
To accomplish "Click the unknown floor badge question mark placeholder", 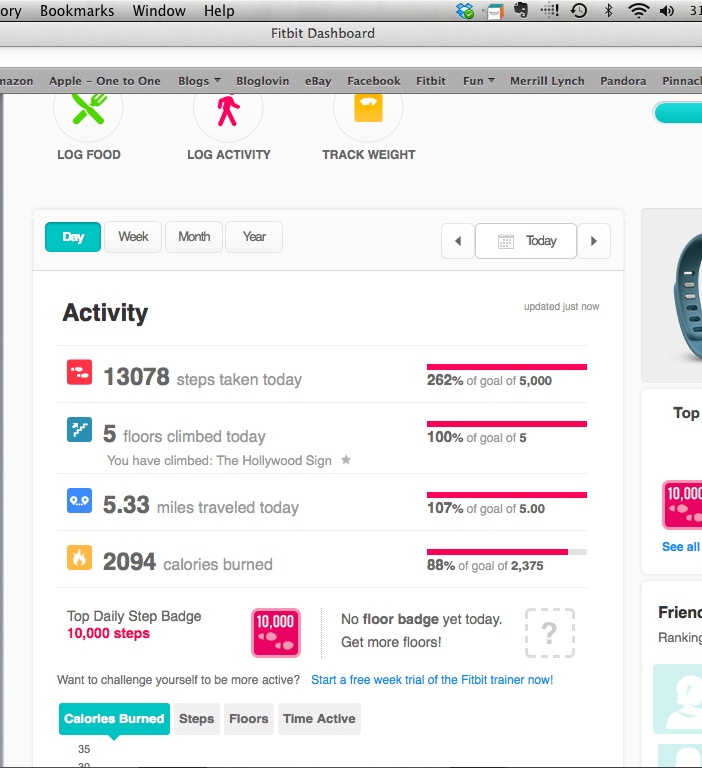I will point(550,633).
